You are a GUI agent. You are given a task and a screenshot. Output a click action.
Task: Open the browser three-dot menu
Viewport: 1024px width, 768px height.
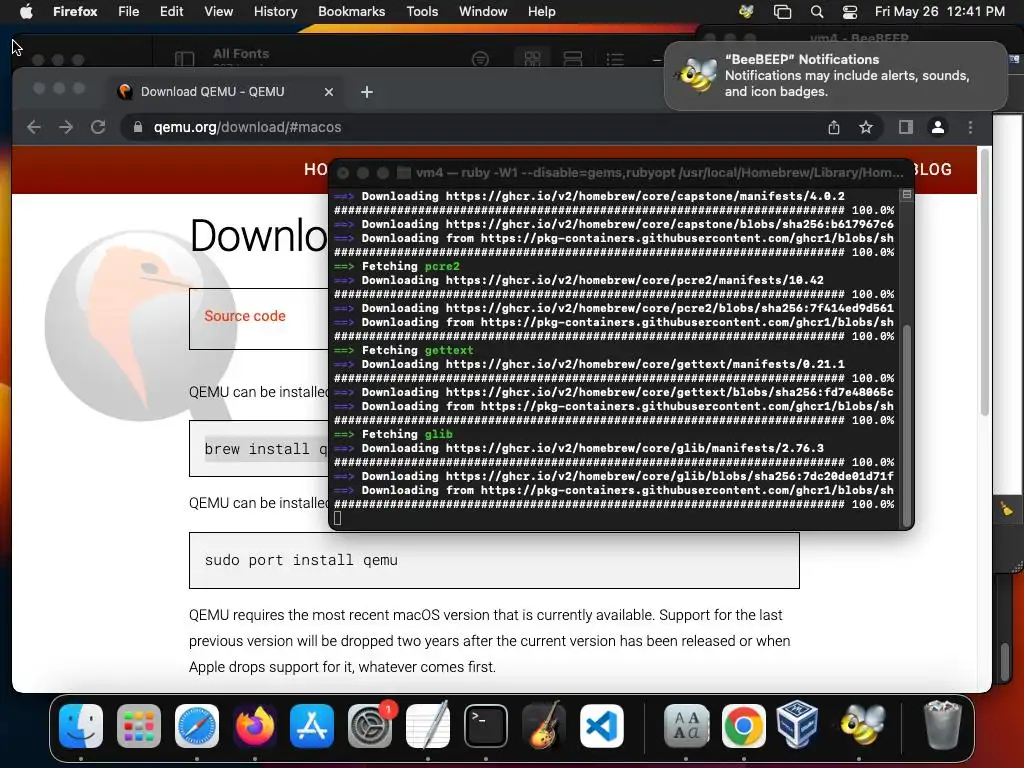(x=970, y=127)
